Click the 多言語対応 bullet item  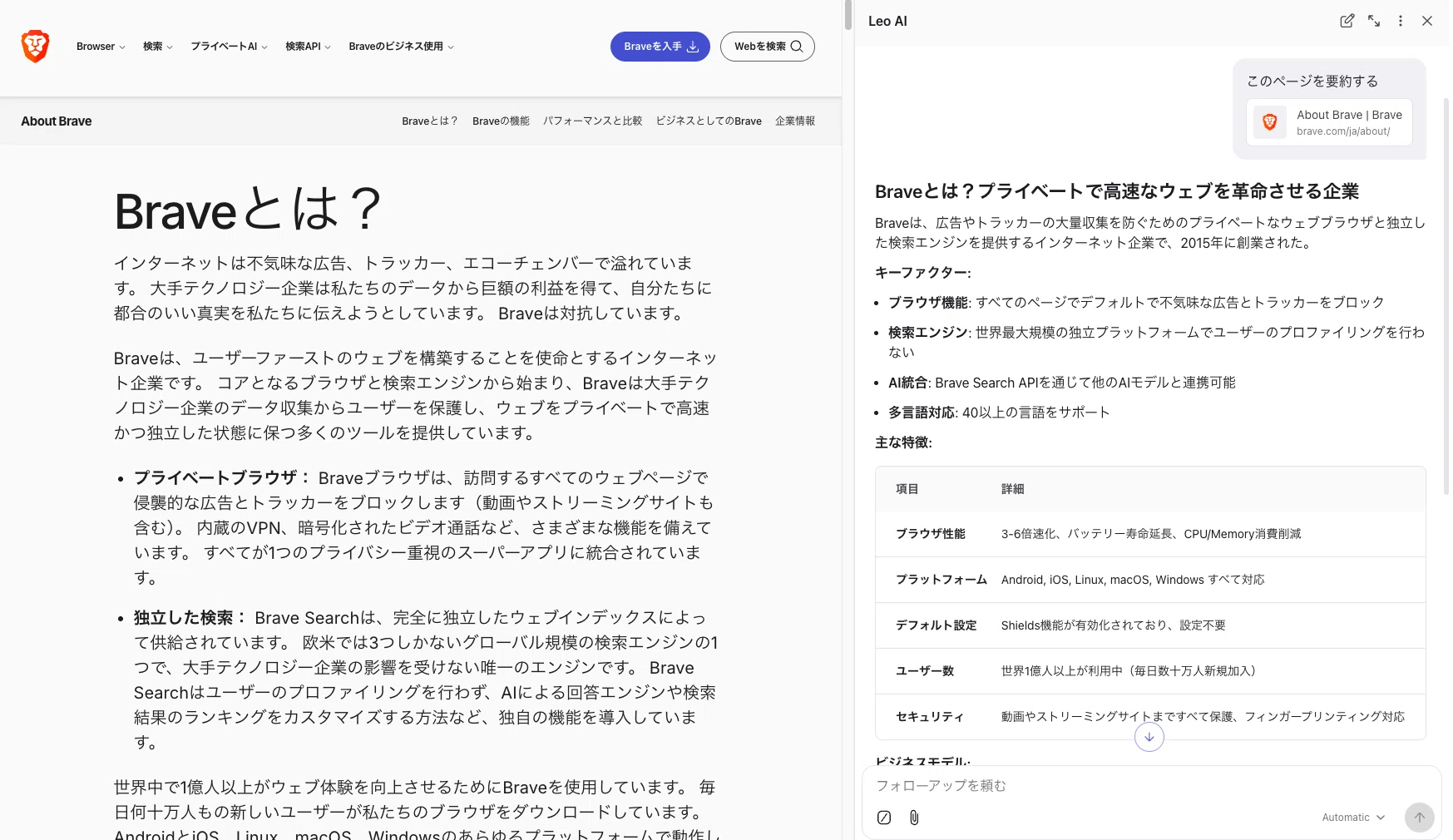(999, 413)
